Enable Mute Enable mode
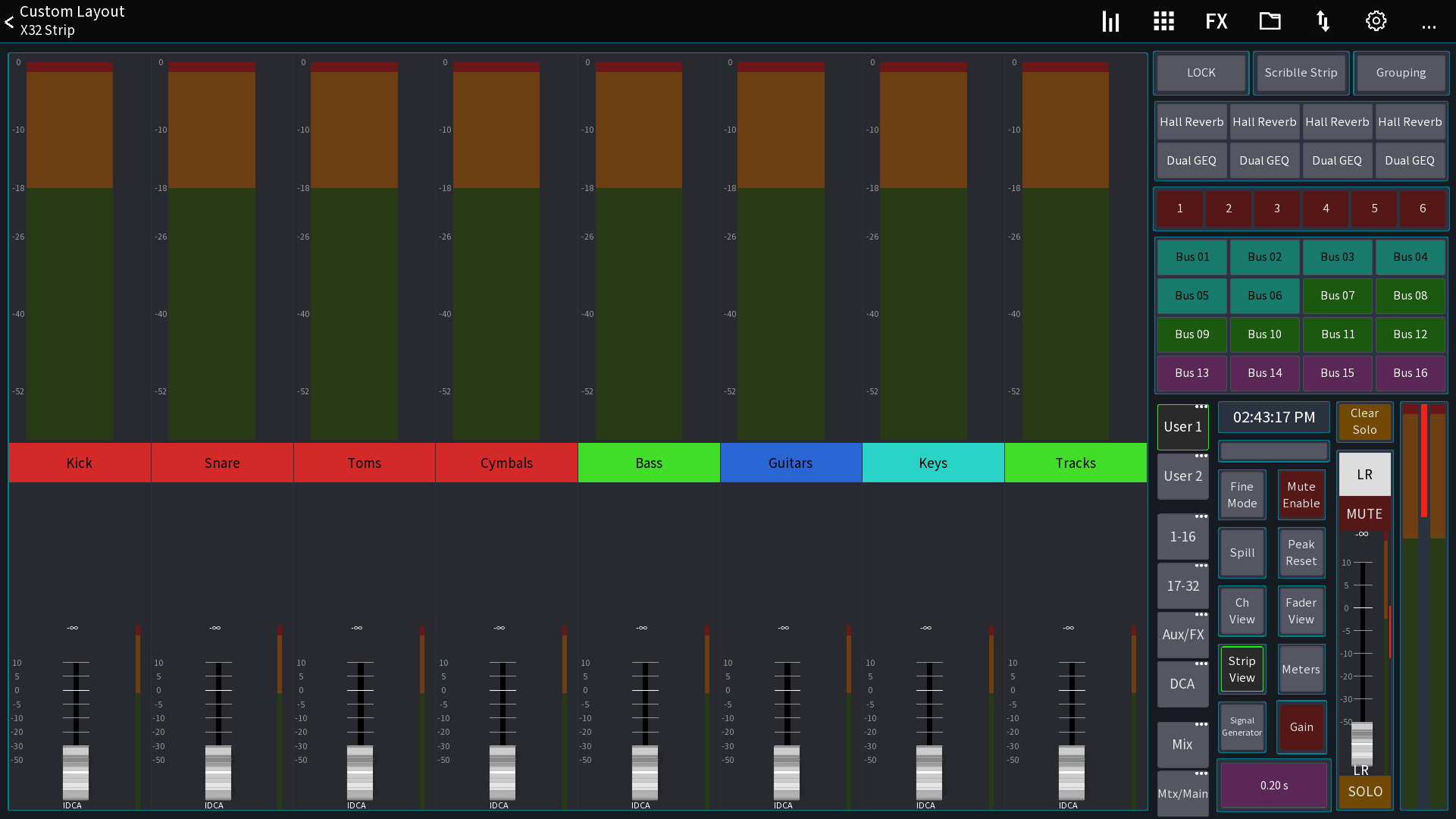The width and height of the screenshot is (1456, 819). (1301, 494)
